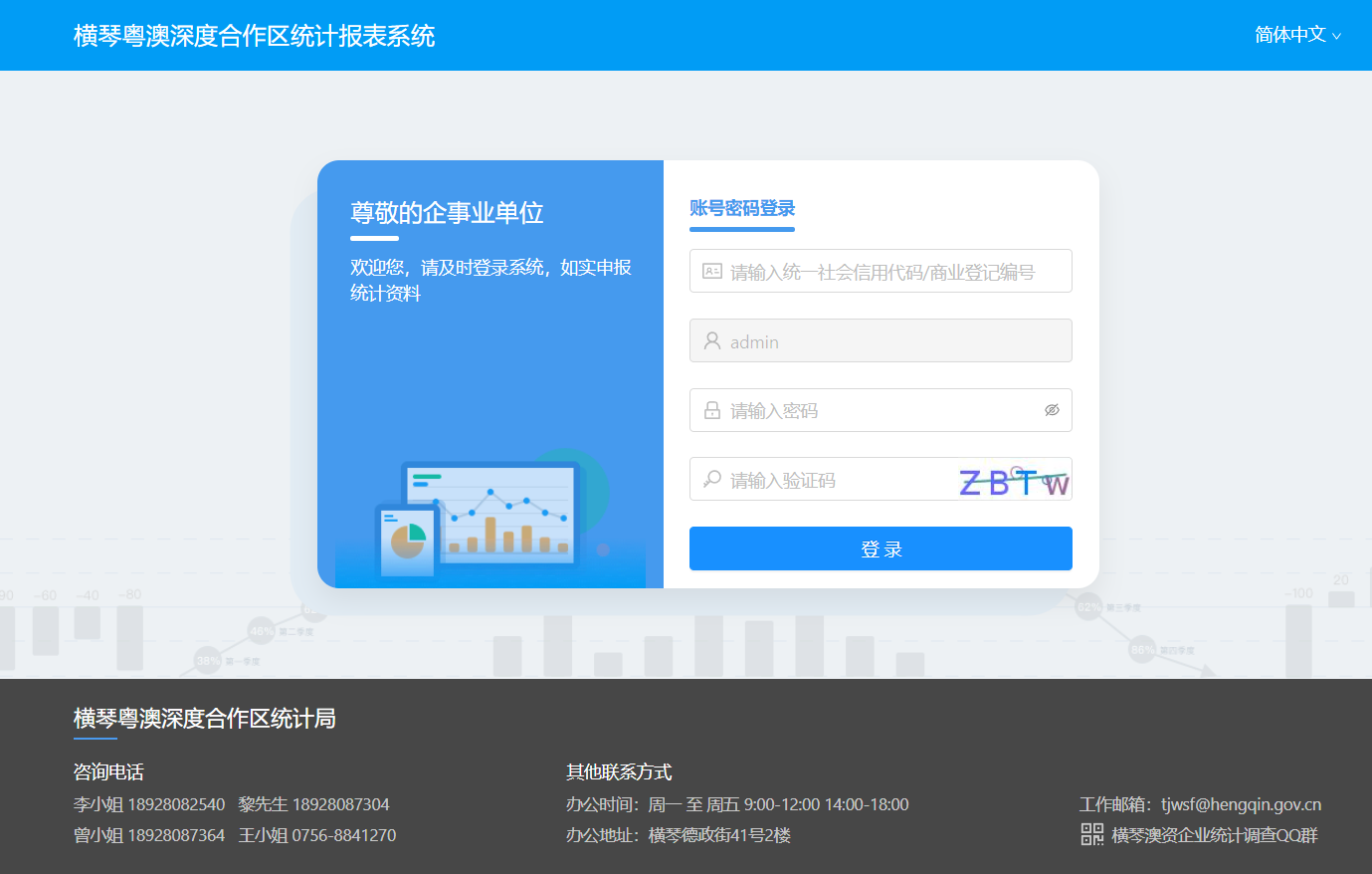
Task: Select the 账号密码登录 tab
Action: 742,208
